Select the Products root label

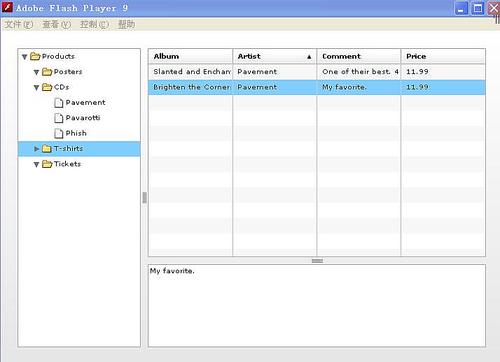click(x=58, y=56)
